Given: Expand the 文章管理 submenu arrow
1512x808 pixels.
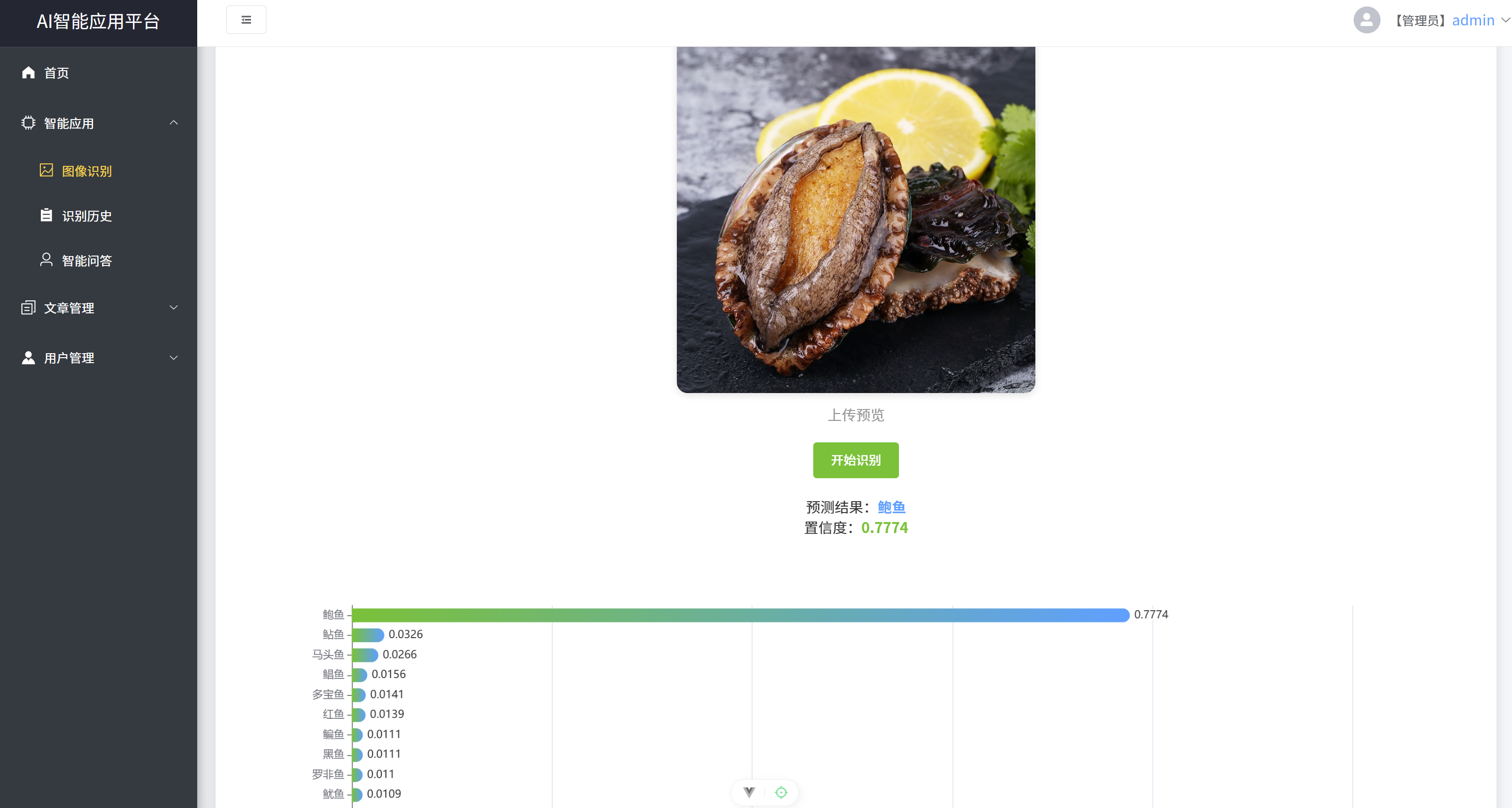Looking at the screenshot, I should click(x=174, y=308).
